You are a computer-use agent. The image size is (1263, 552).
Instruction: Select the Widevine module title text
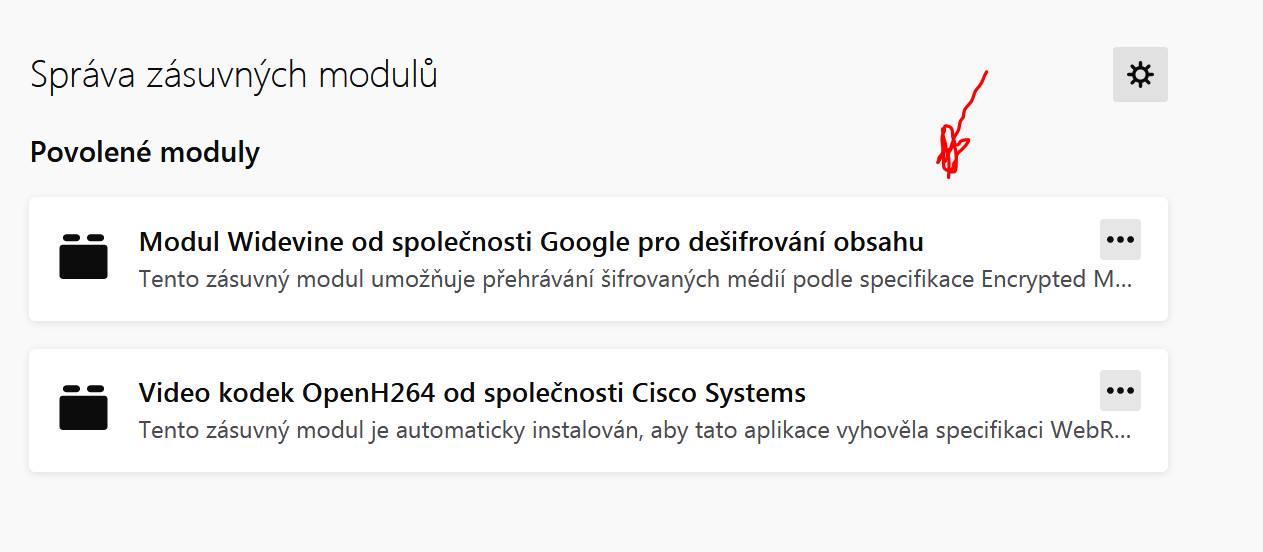tap(531, 242)
